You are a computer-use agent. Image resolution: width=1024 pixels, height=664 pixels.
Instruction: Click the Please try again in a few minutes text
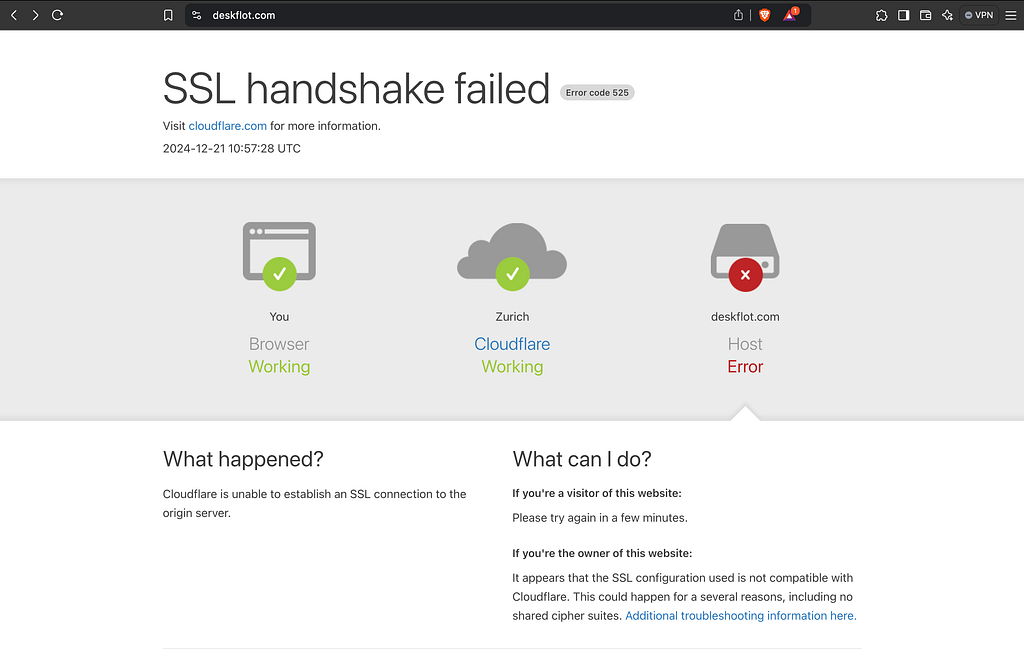coord(600,518)
